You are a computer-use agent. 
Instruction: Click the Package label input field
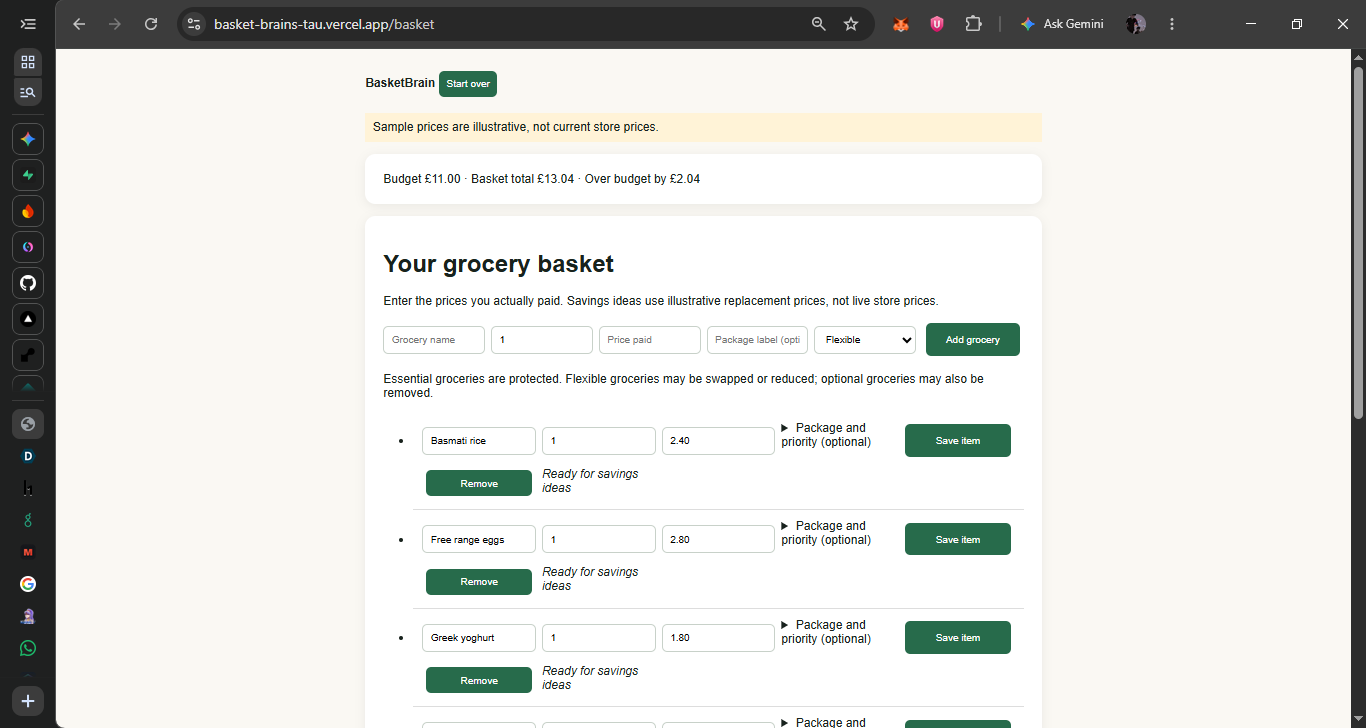[x=758, y=340]
